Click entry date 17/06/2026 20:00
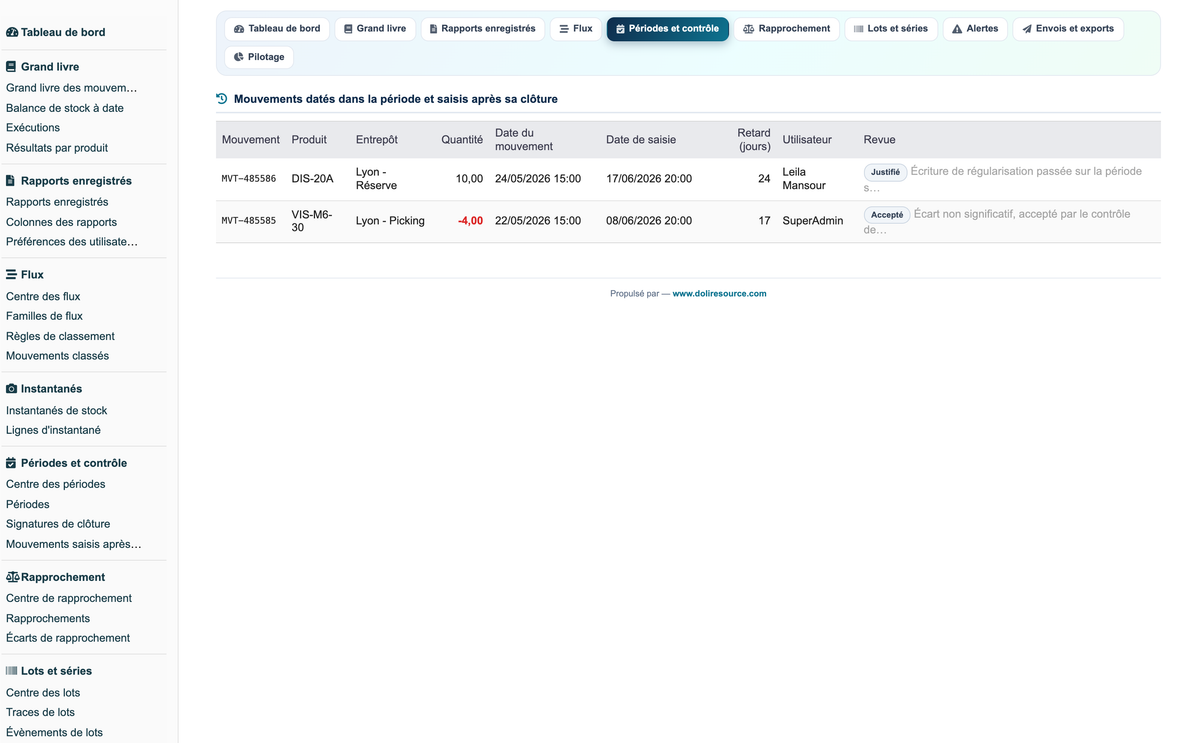1200x743 pixels. click(x=649, y=179)
